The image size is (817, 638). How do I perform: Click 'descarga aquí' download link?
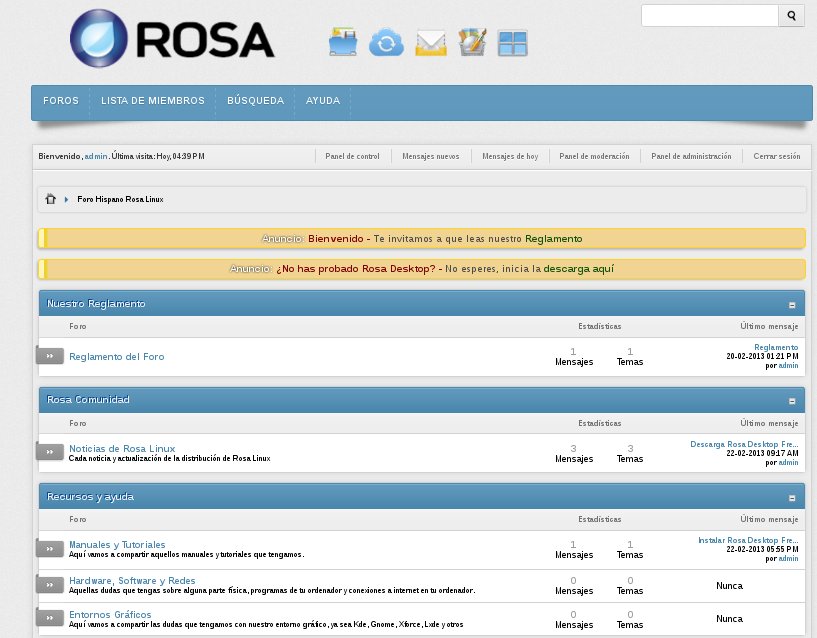click(x=578, y=269)
